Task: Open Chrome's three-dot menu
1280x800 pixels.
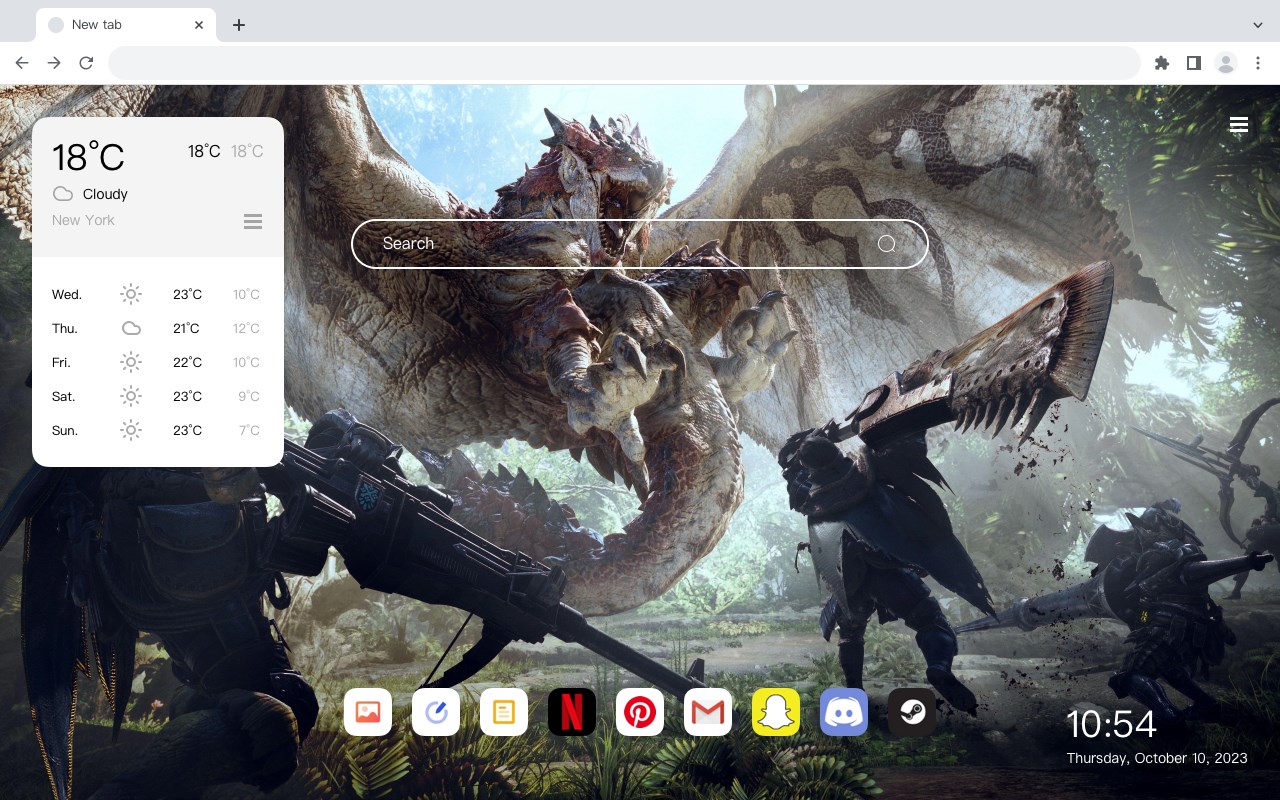Action: click(x=1258, y=63)
